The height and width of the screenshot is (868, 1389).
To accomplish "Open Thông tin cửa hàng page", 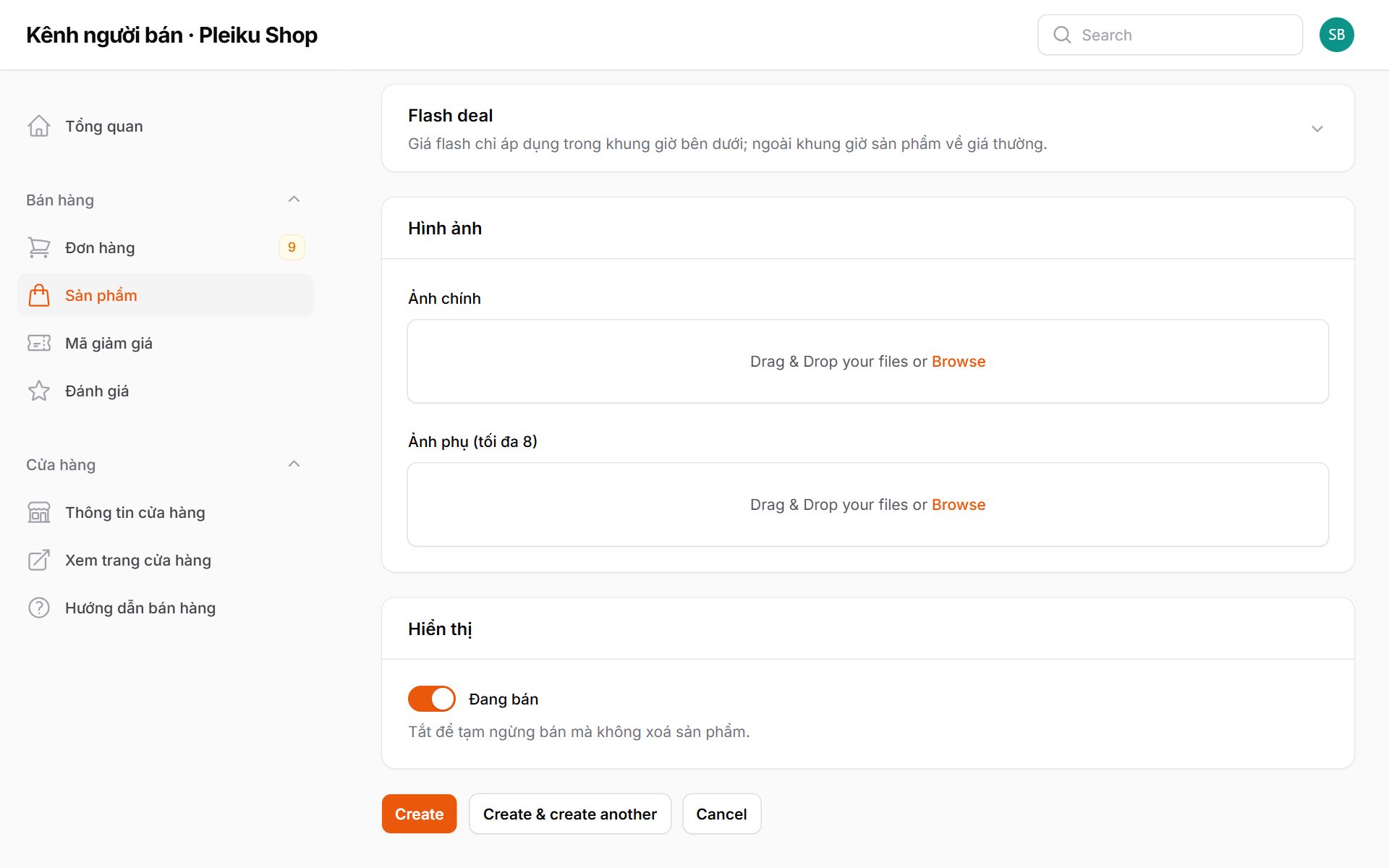I will click(165, 512).
